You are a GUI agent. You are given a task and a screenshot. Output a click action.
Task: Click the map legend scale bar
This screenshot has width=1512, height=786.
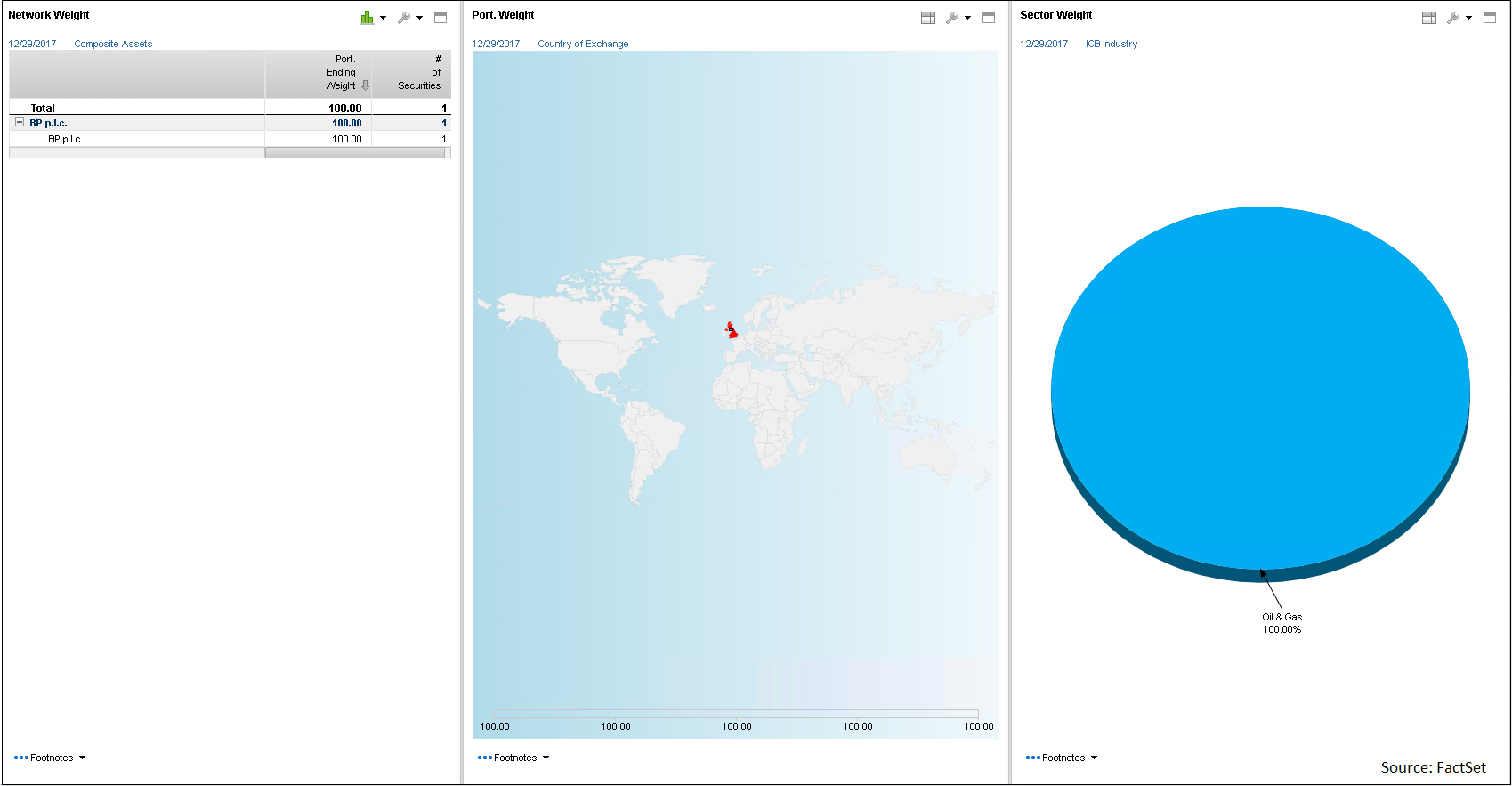[x=736, y=714]
